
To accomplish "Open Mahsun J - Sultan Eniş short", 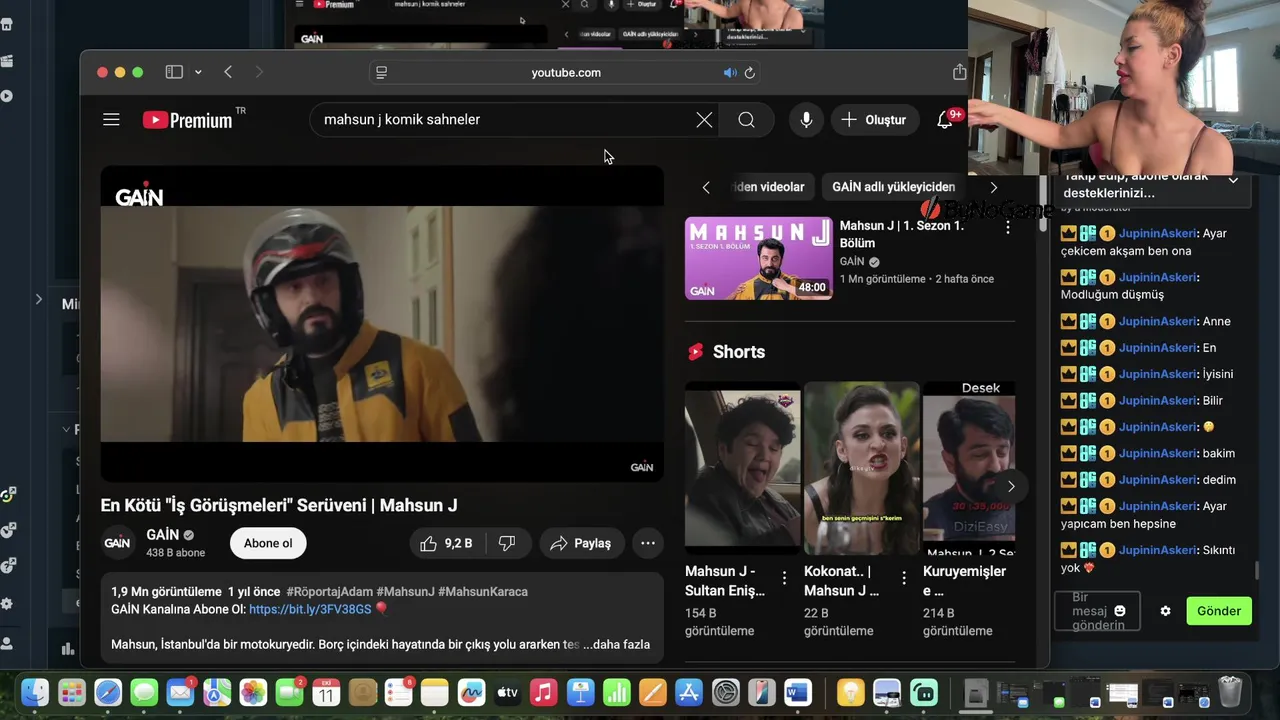I will pyautogui.click(x=742, y=468).
